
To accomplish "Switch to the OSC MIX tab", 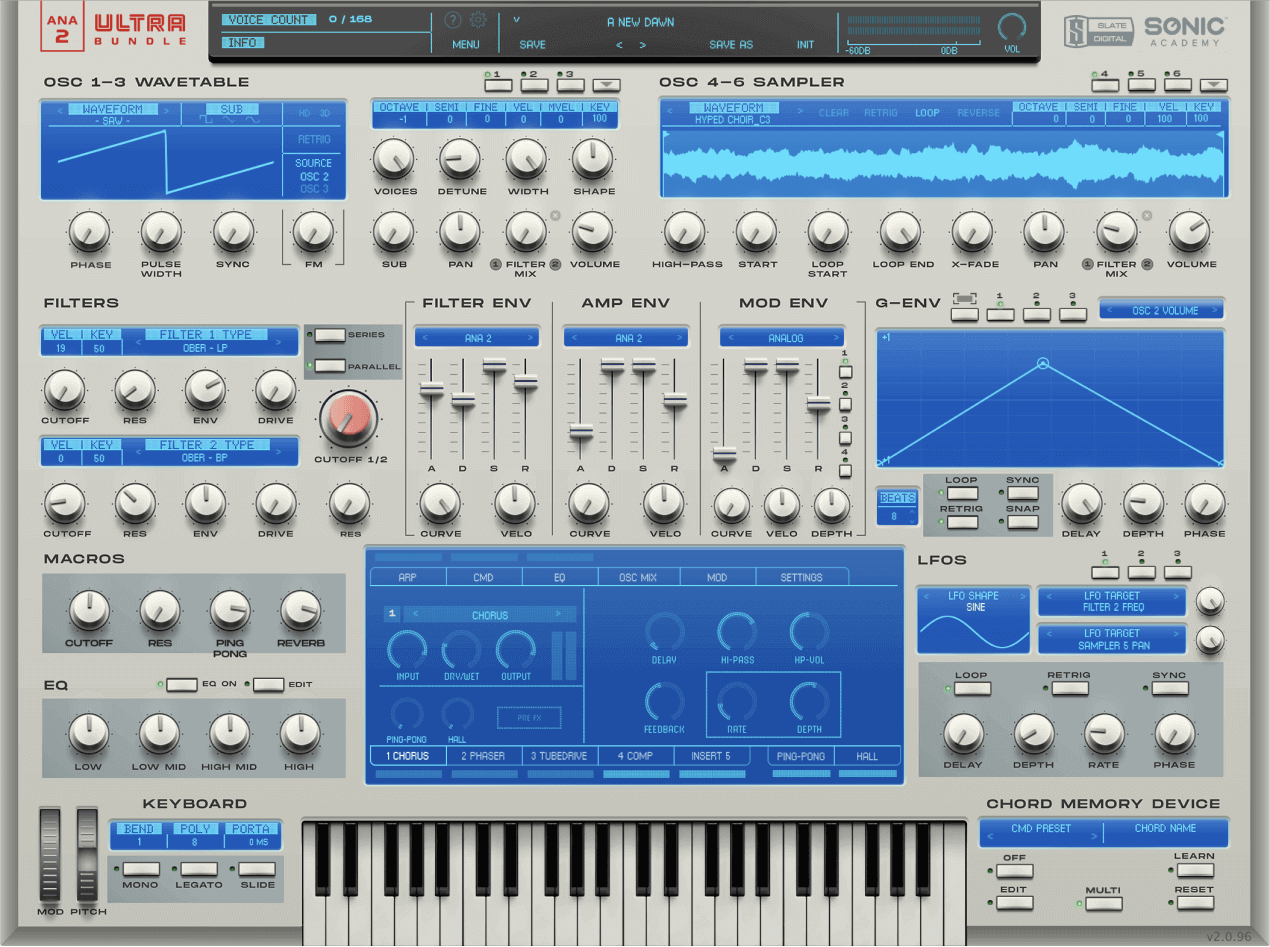I will (638, 577).
